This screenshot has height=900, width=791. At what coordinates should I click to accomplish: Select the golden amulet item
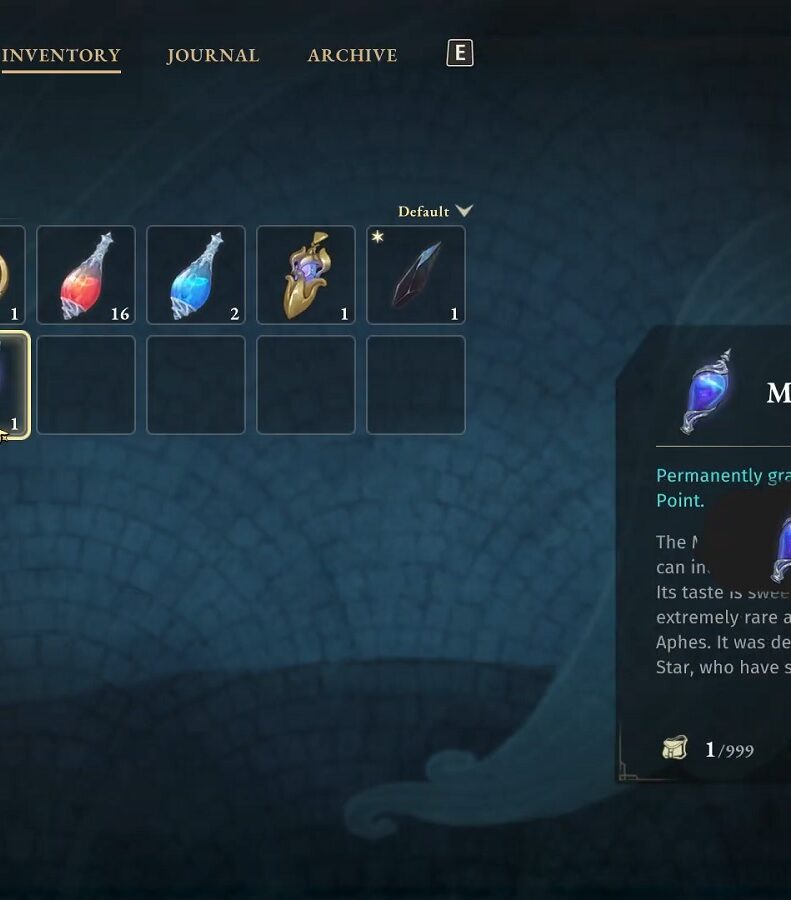pyautogui.click(x=306, y=275)
